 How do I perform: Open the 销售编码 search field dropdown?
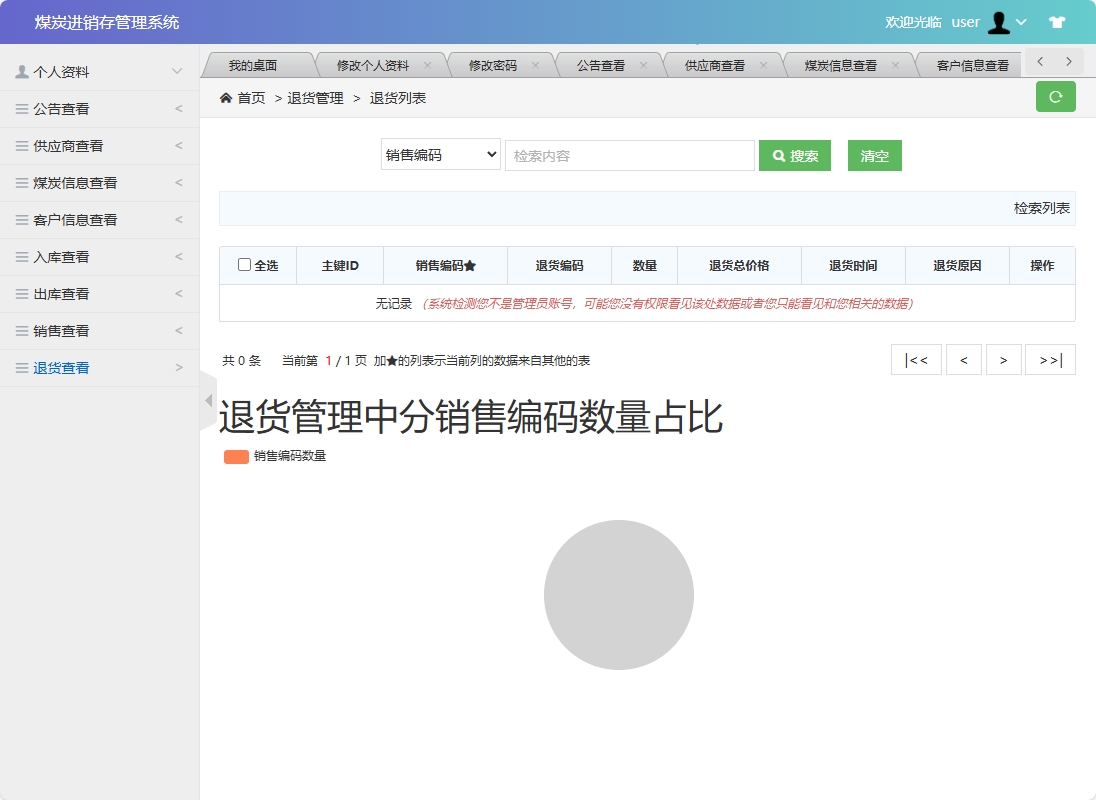point(440,154)
